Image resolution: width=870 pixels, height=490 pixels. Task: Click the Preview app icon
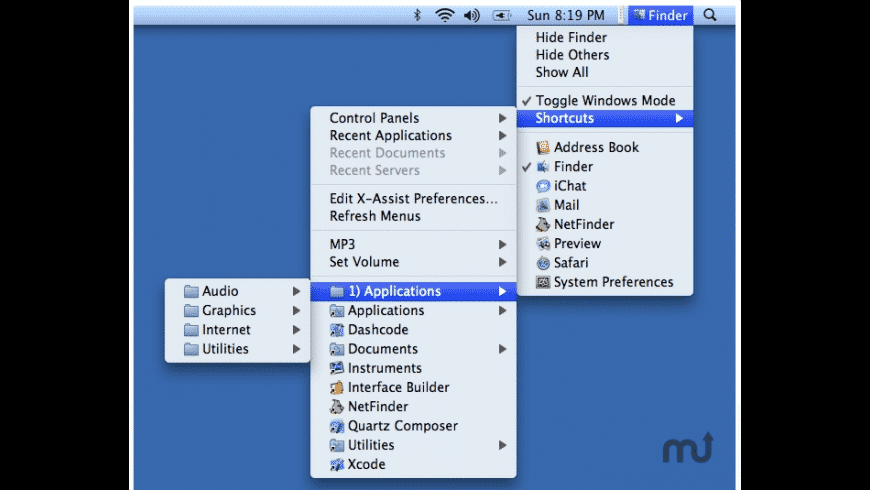pyautogui.click(x=543, y=244)
